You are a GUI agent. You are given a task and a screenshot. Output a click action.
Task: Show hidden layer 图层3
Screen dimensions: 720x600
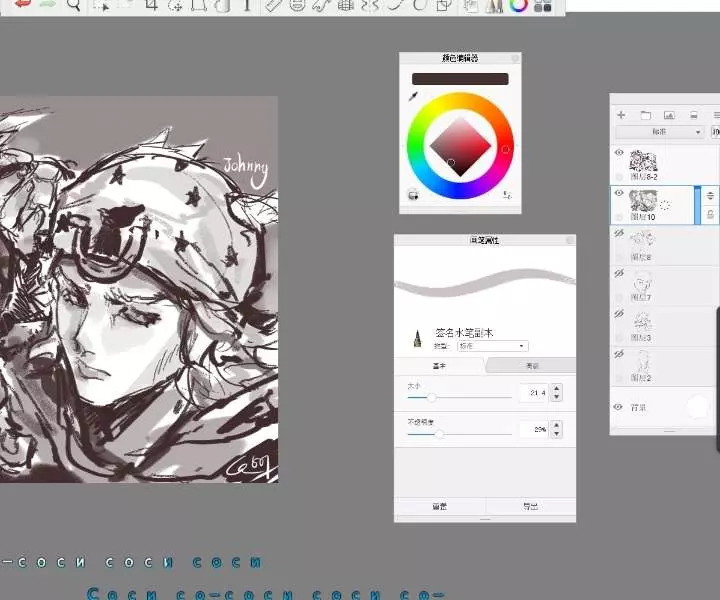click(x=619, y=314)
